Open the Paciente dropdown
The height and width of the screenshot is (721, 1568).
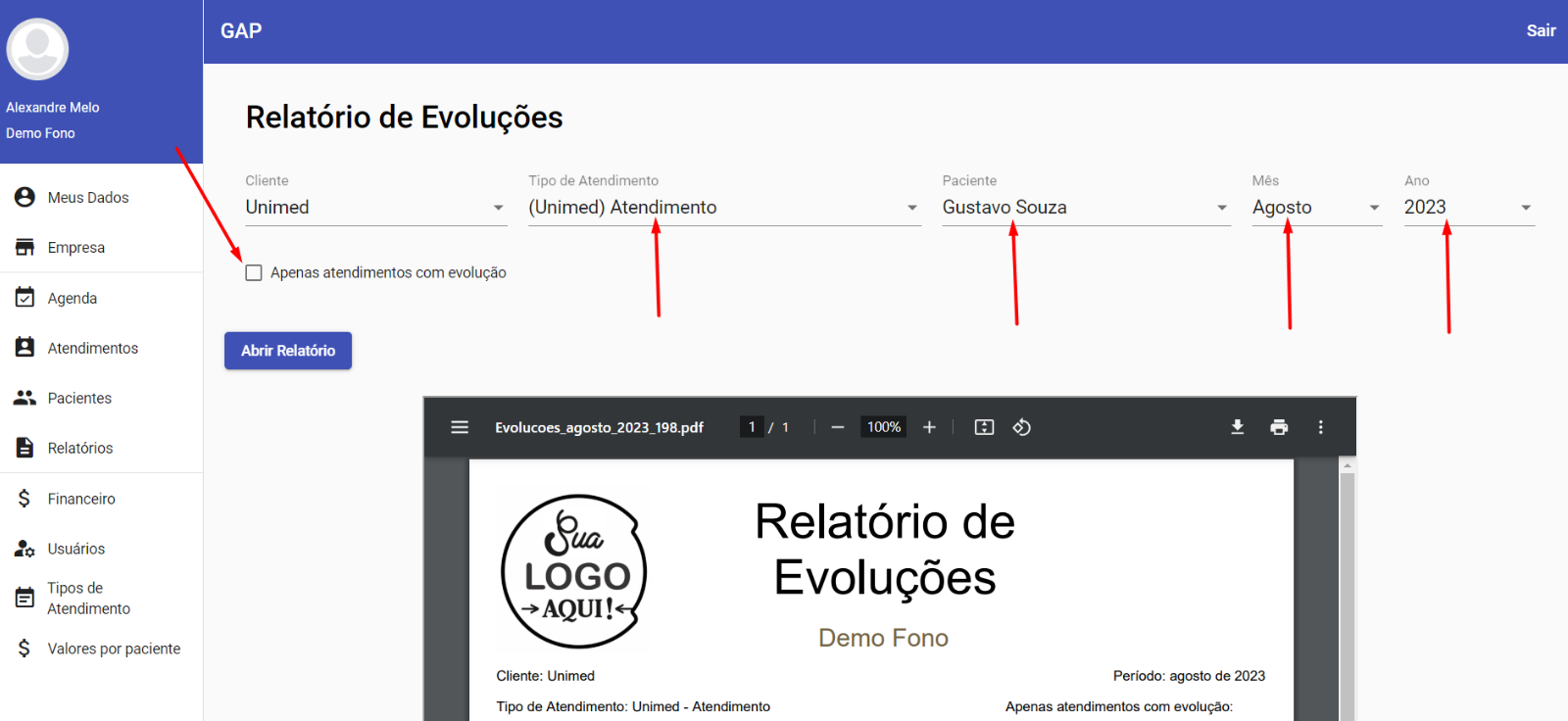pos(1085,208)
